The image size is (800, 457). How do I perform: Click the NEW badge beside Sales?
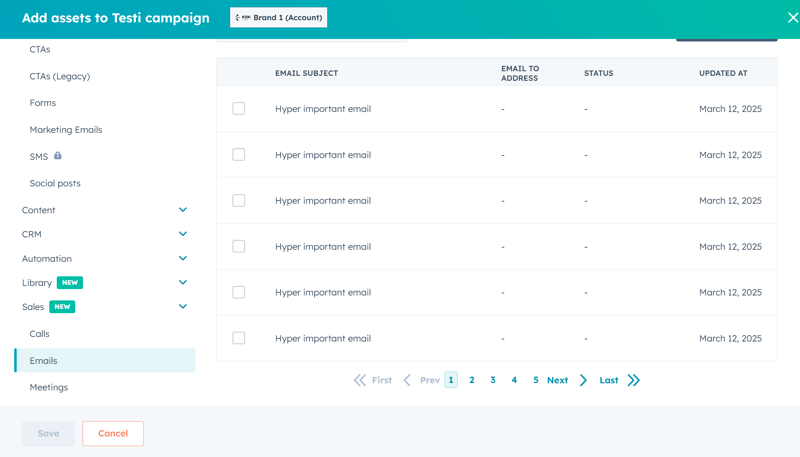coord(62,307)
